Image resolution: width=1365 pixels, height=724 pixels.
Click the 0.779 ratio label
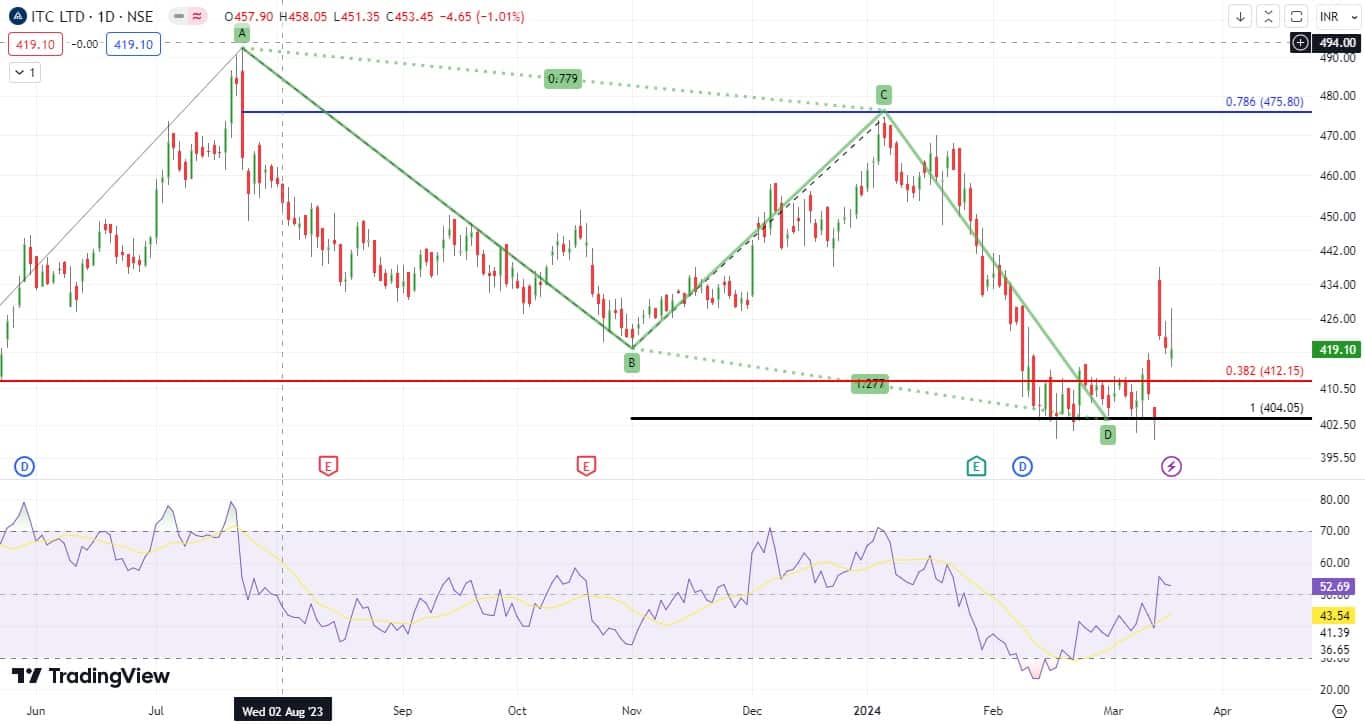click(x=562, y=78)
